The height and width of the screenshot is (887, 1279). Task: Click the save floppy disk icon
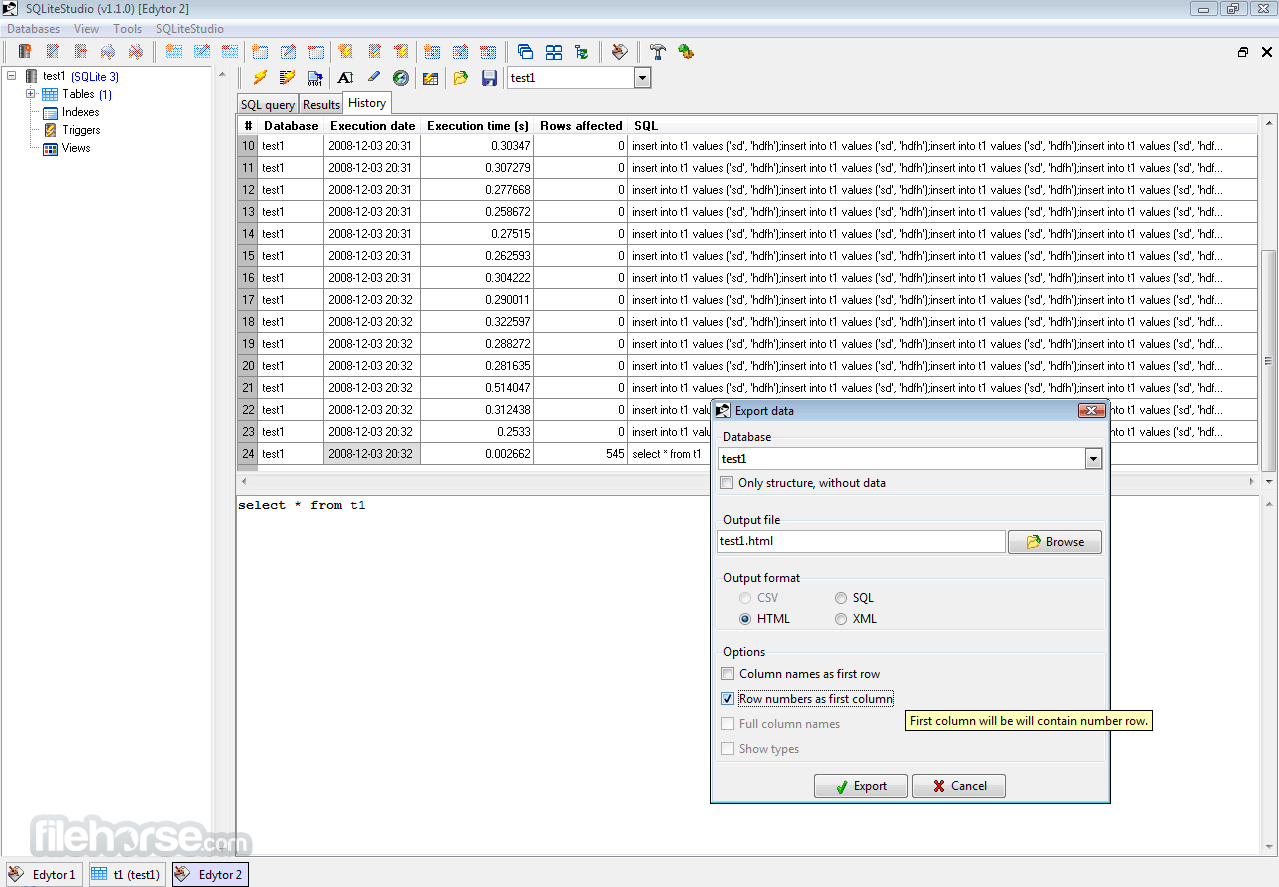pos(489,77)
